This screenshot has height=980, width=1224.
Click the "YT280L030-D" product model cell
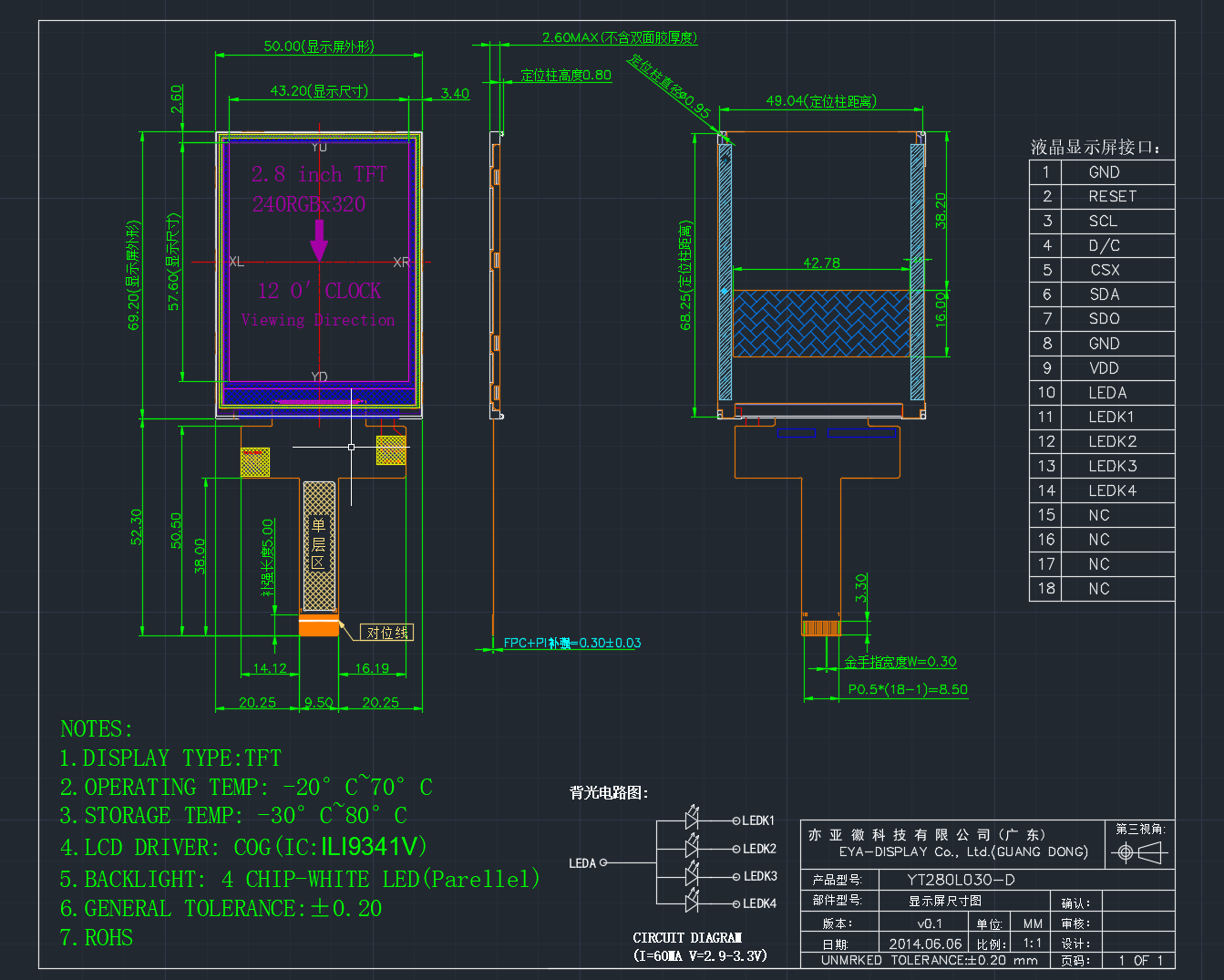(962, 880)
